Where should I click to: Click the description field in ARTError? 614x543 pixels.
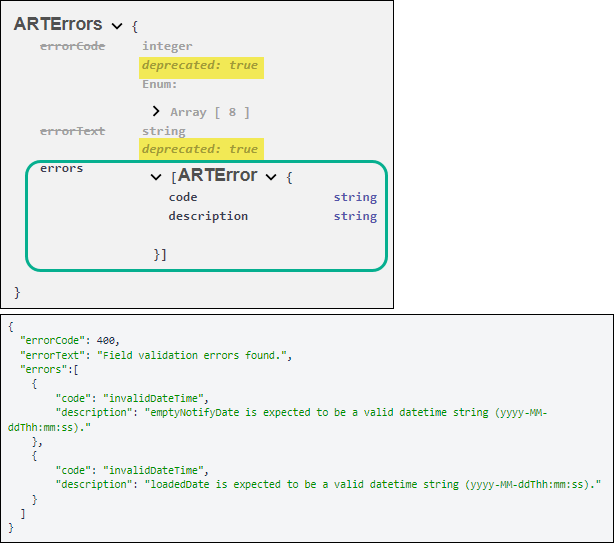(x=208, y=216)
